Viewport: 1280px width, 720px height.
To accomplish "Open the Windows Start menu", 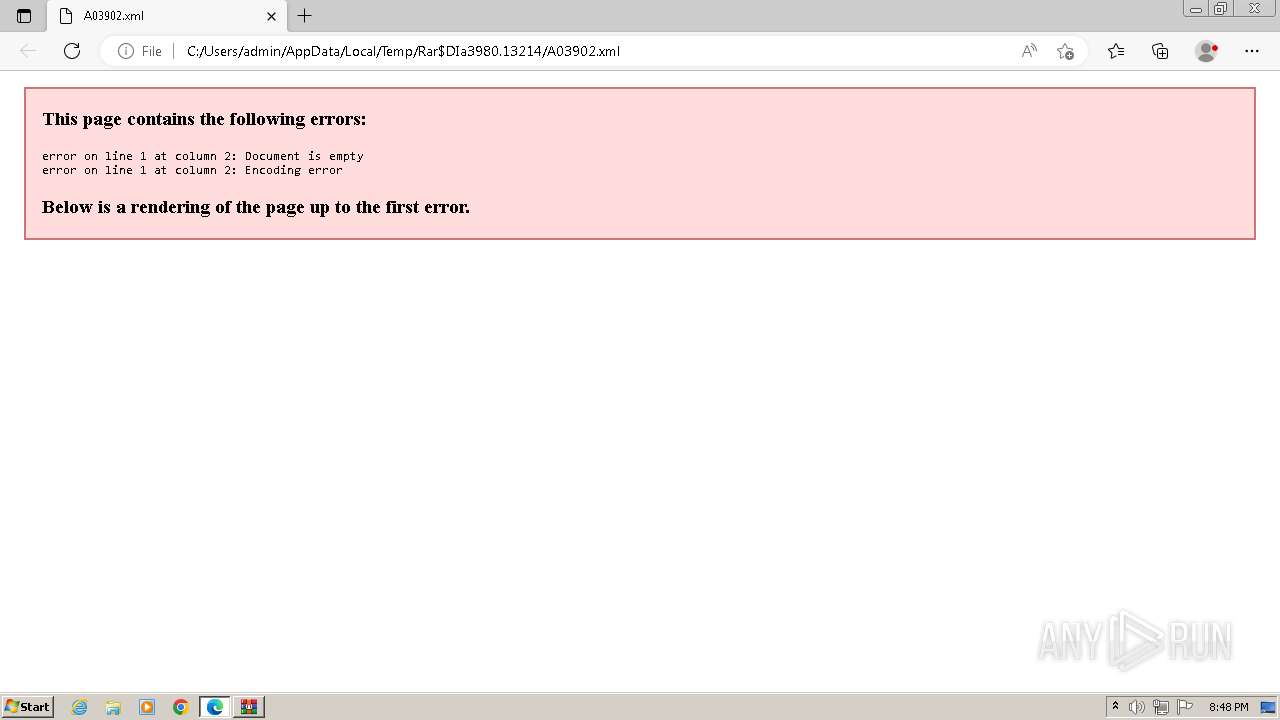I will (27, 707).
